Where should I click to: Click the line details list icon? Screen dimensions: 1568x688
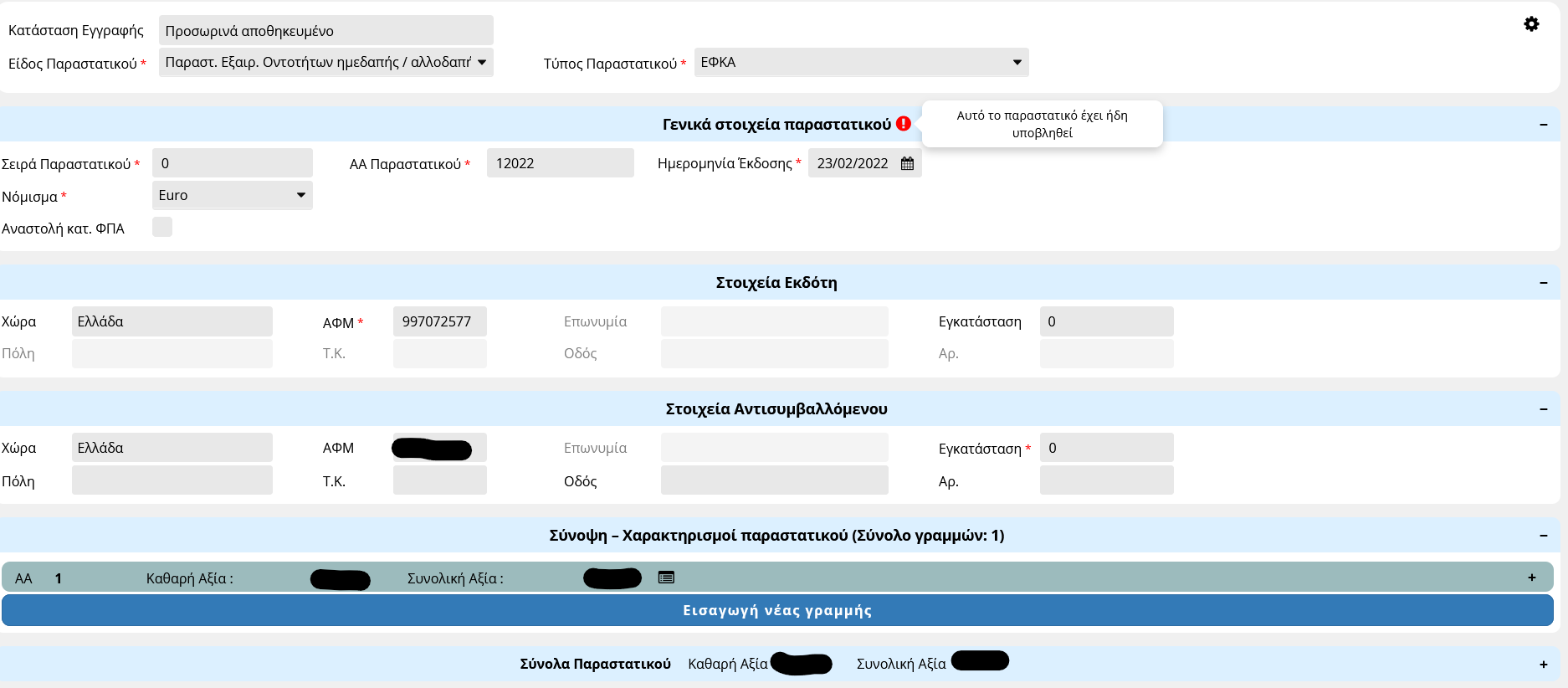pyautogui.click(x=666, y=578)
